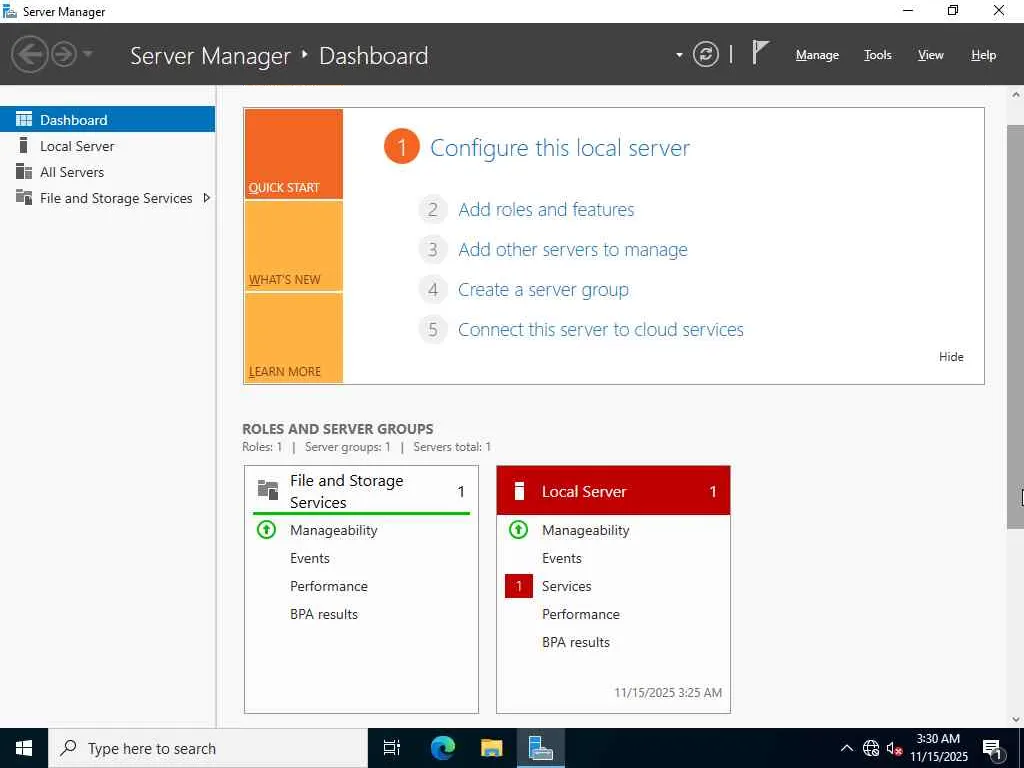This screenshot has height=768, width=1024.
Task: Open Performance in File and Storage Services tile
Action: tap(328, 586)
